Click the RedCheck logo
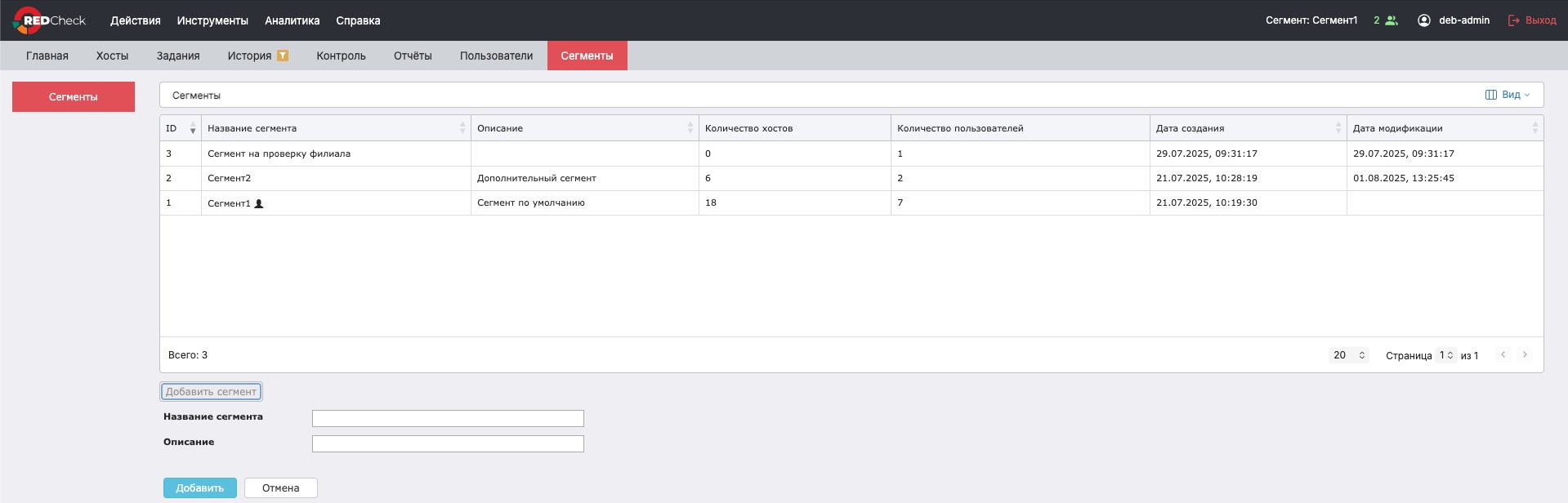The height and width of the screenshot is (503, 1568). click(50, 20)
